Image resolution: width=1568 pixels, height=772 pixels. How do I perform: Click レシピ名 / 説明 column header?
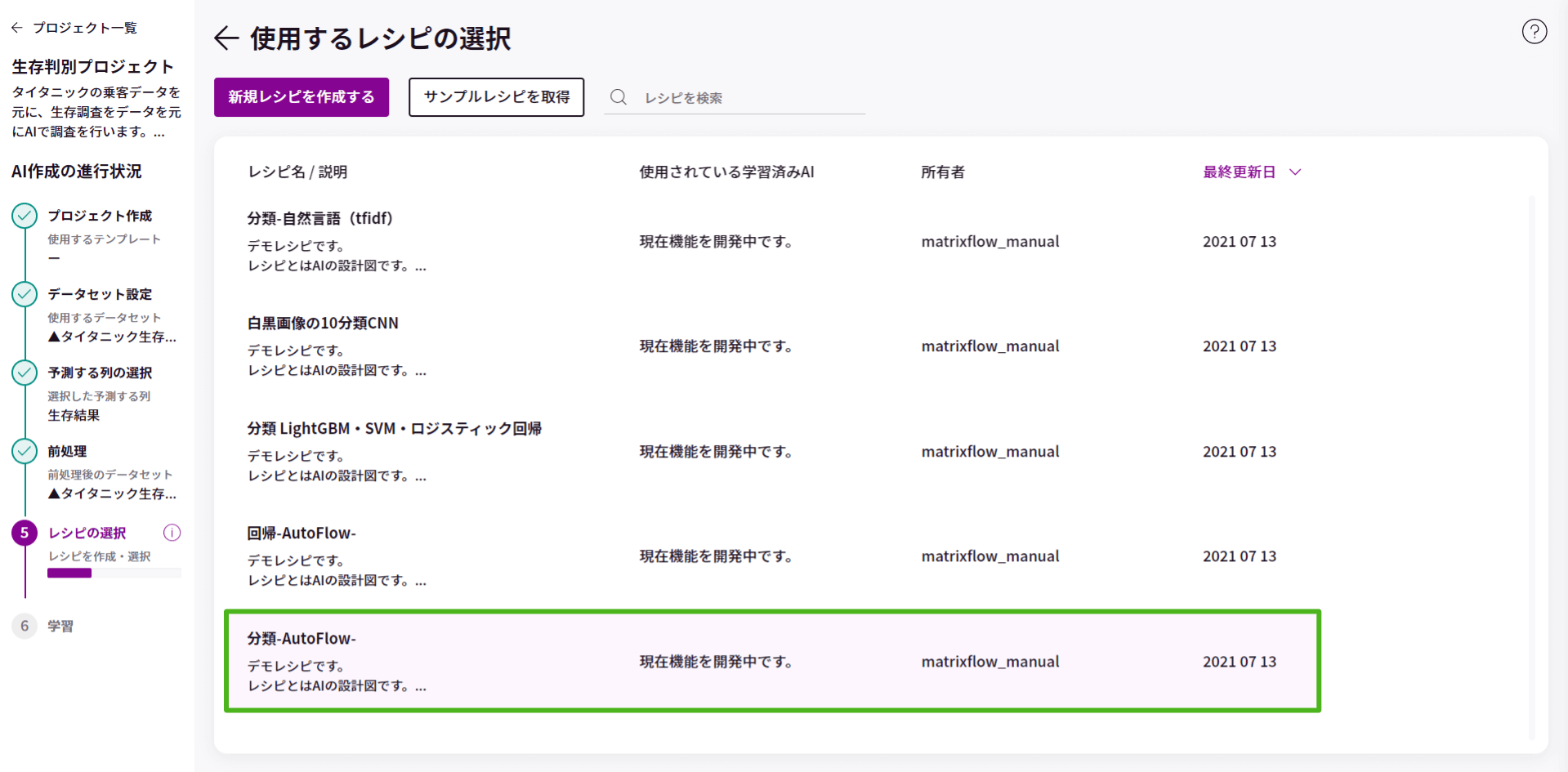click(297, 172)
